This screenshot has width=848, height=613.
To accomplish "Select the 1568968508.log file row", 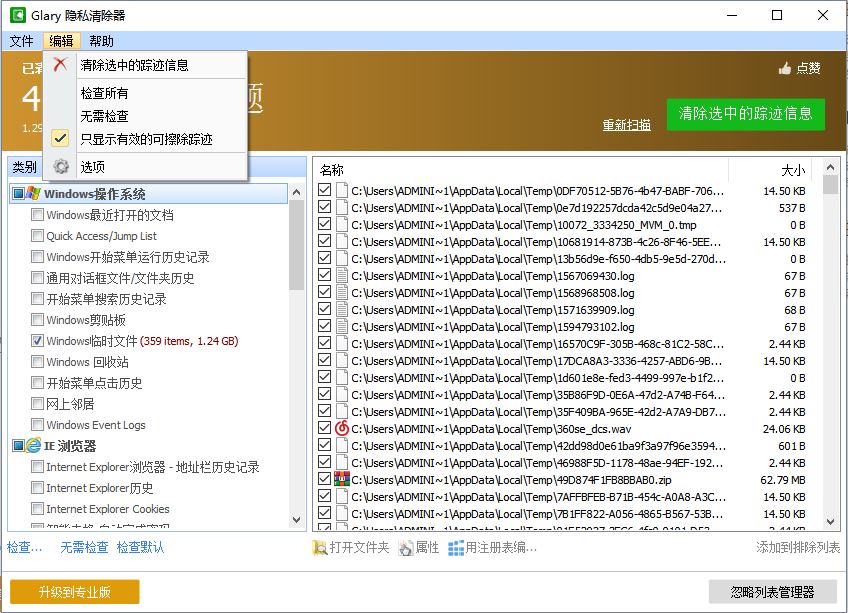I will tap(562, 293).
